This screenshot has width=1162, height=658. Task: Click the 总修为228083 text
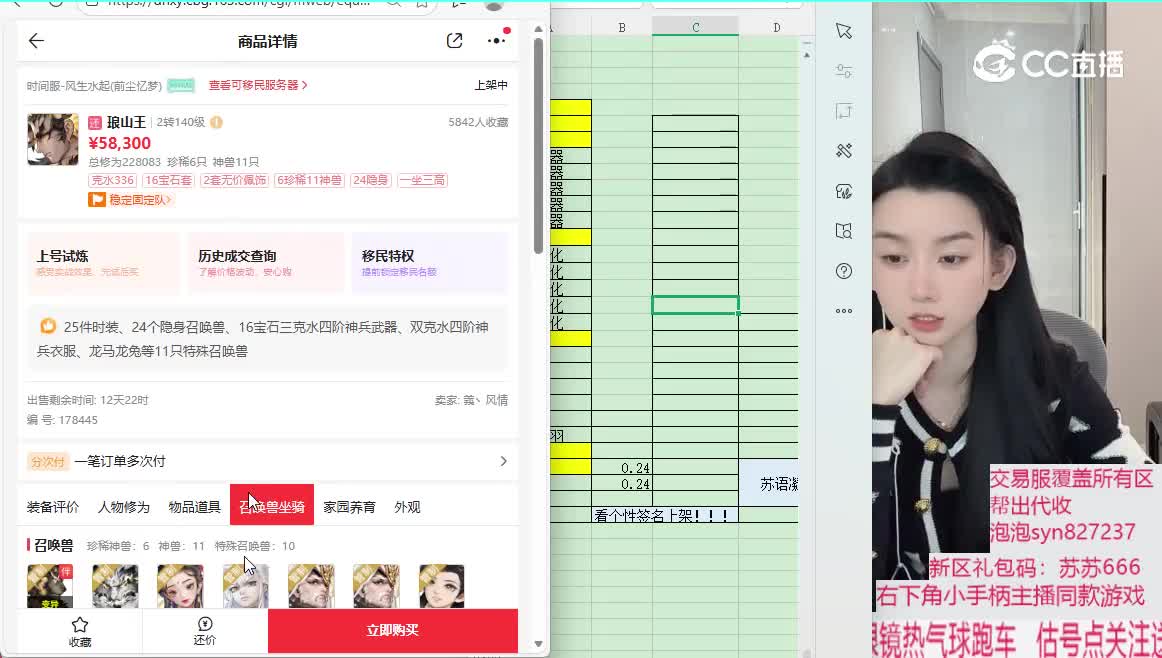[x=124, y=162]
